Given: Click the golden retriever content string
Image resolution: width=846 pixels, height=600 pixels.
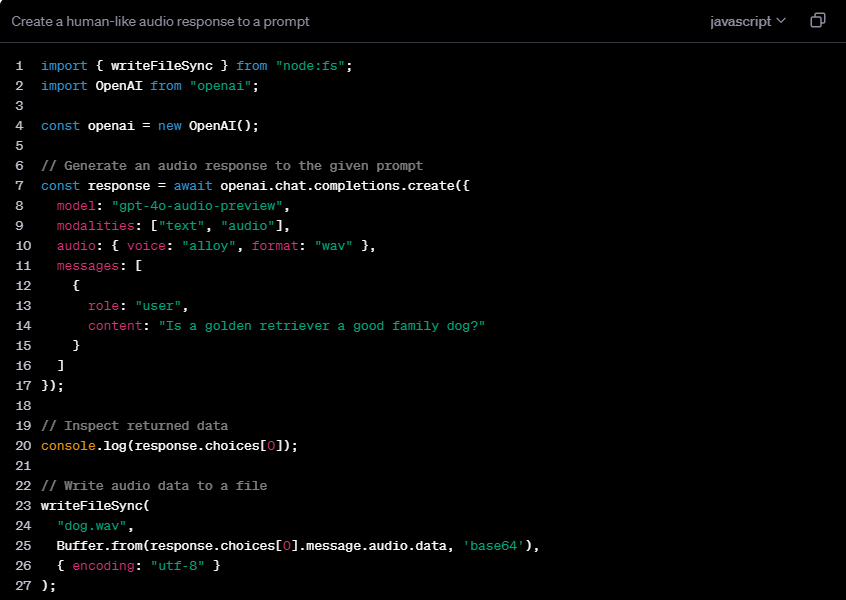Looking at the screenshot, I should [x=321, y=325].
